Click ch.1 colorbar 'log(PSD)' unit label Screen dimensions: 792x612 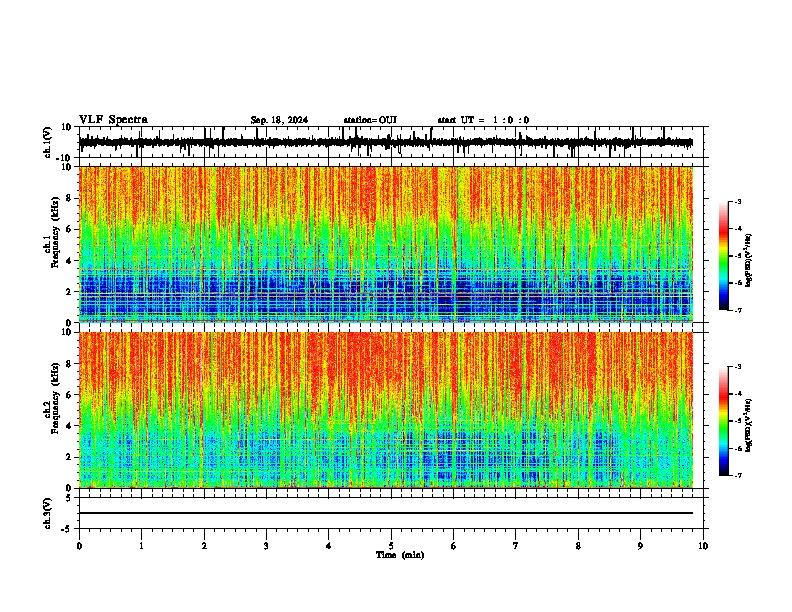click(749, 261)
